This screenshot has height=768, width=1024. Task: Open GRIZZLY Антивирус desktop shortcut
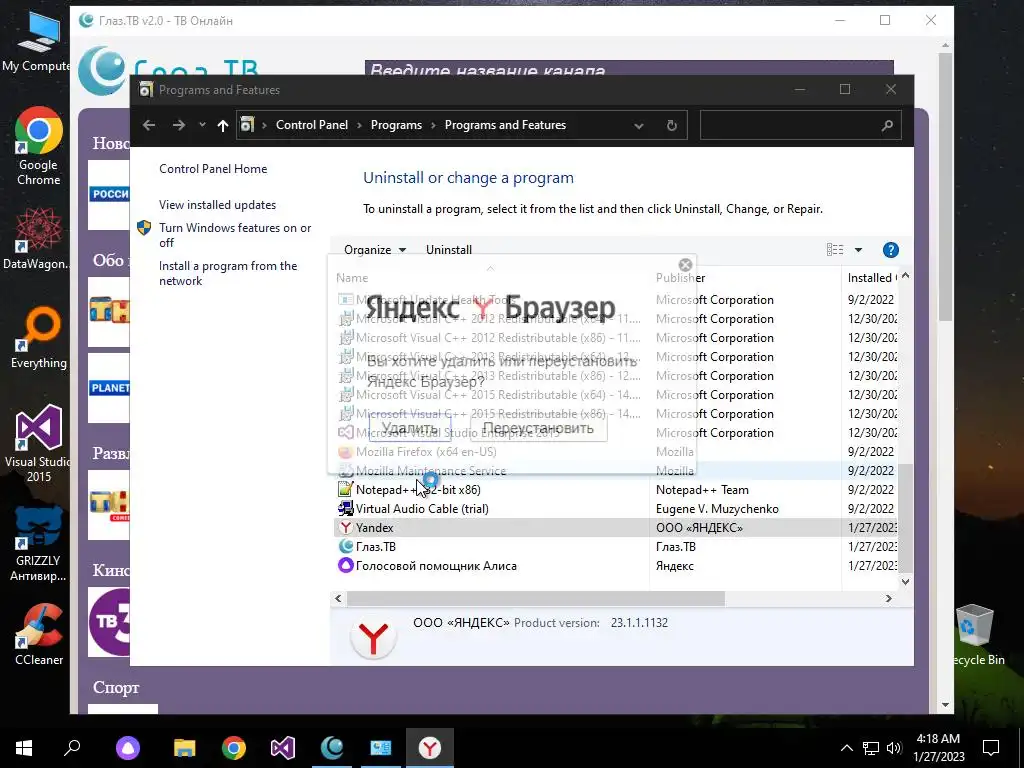coord(39,545)
